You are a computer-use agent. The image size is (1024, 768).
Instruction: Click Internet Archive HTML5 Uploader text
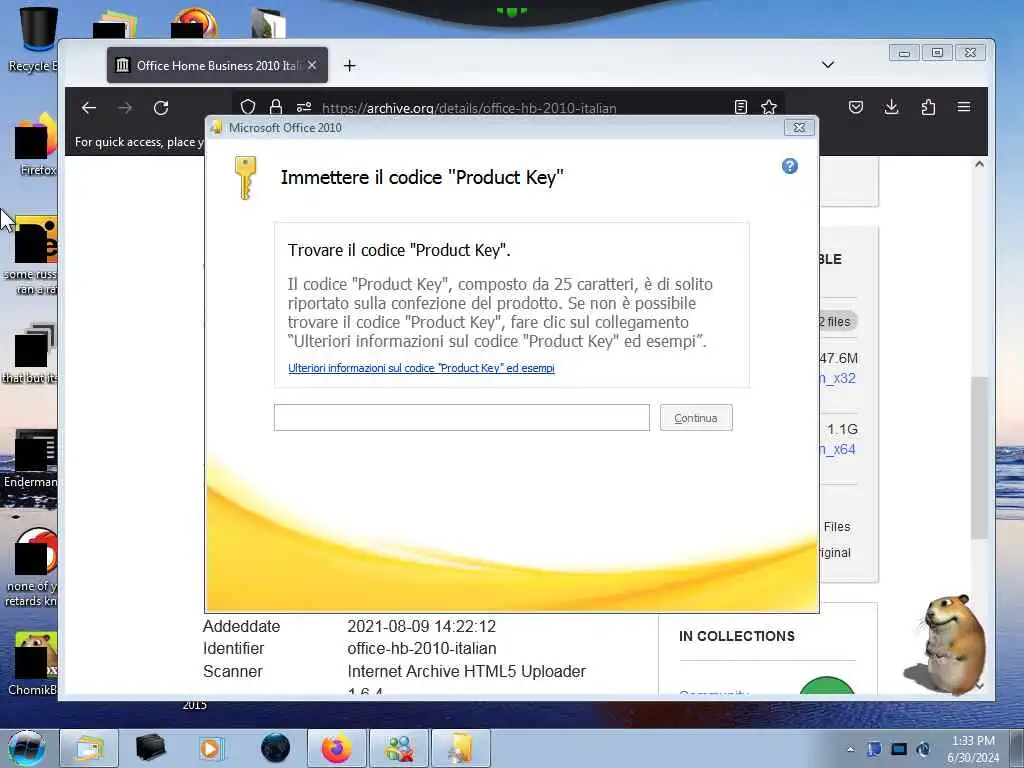(x=466, y=671)
